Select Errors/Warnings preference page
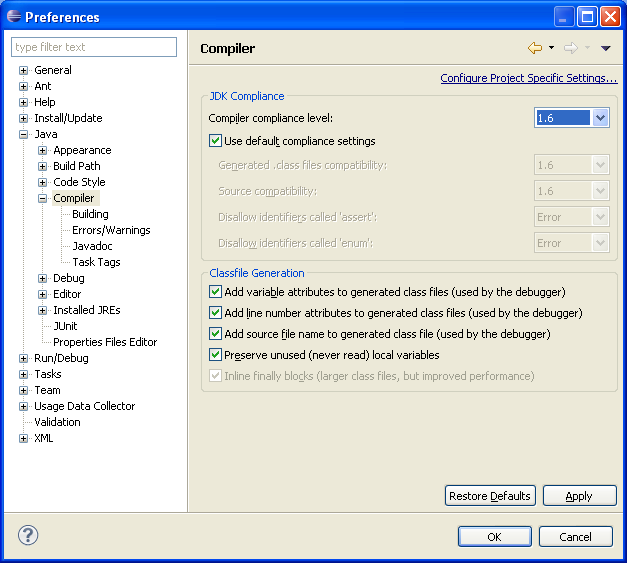The width and height of the screenshot is (627, 563). point(111,230)
